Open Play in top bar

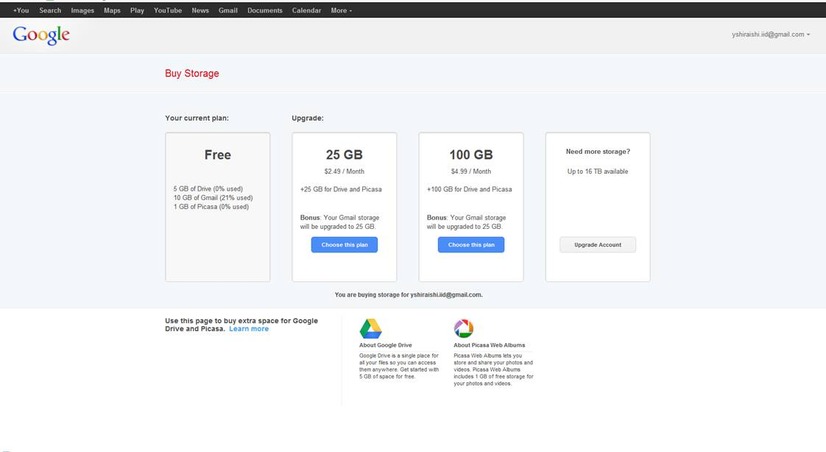coord(137,10)
